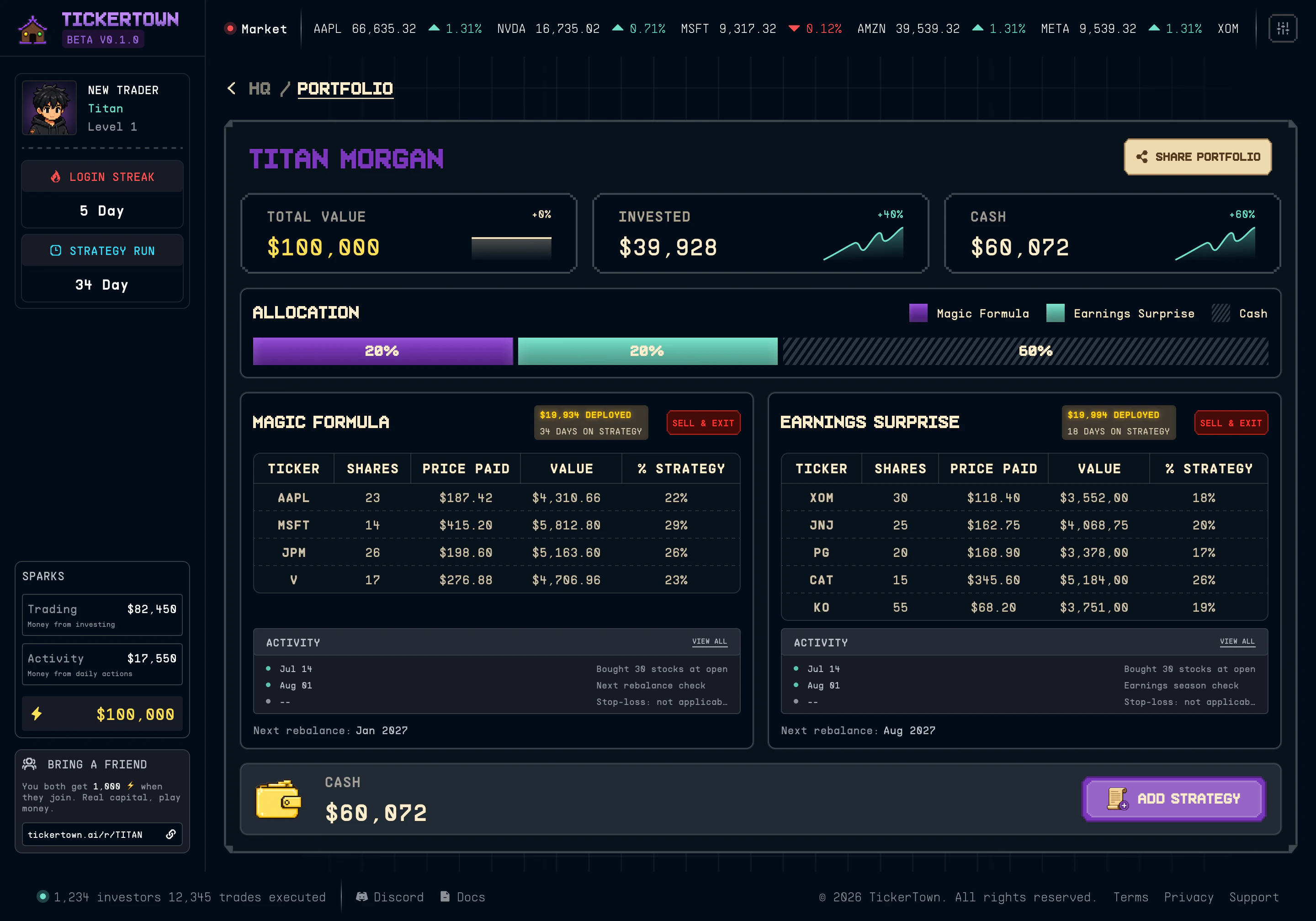Click the back arrow beside HQ
The height and width of the screenshot is (921, 1316).
[x=232, y=88]
